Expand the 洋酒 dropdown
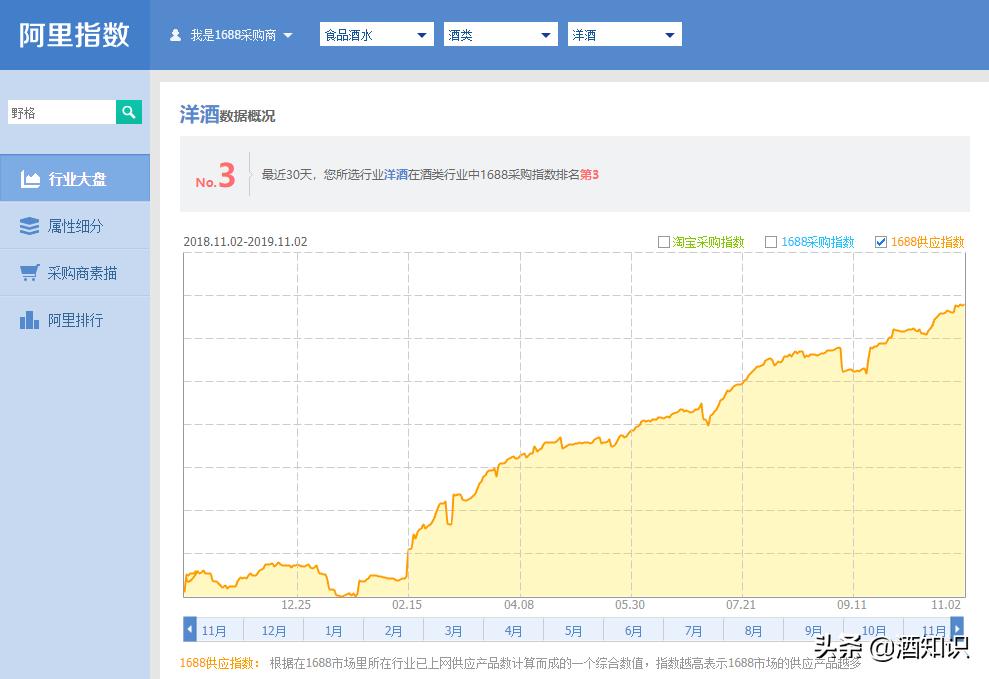Image resolution: width=989 pixels, height=679 pixels. 668,33
